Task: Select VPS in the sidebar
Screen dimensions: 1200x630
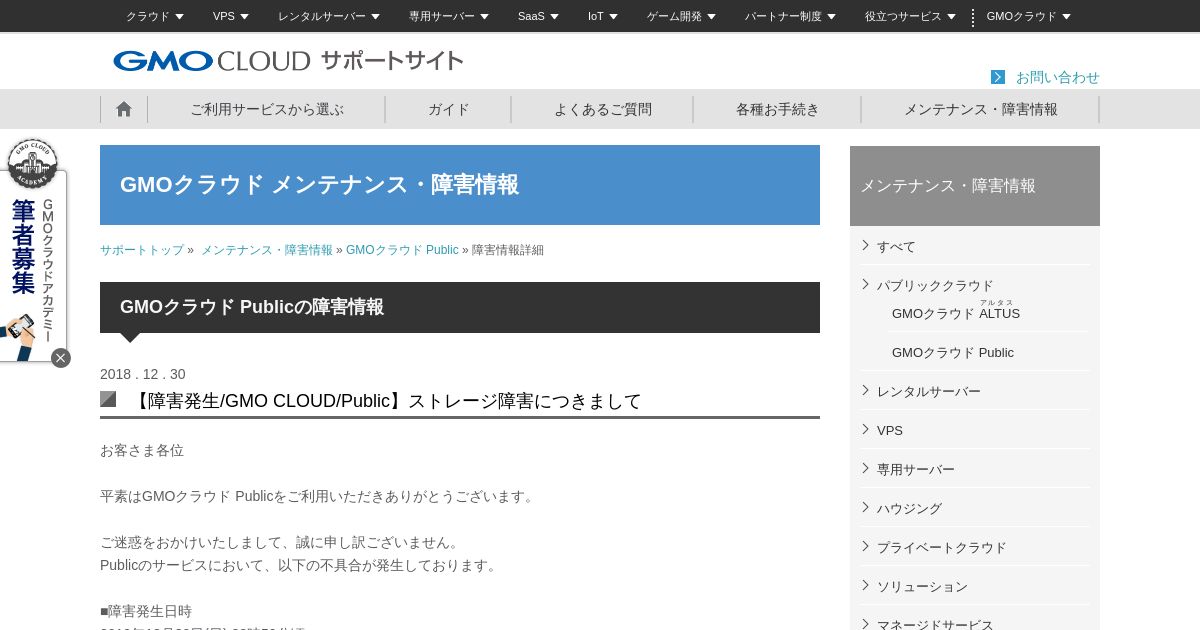Action: coord(890,430)
